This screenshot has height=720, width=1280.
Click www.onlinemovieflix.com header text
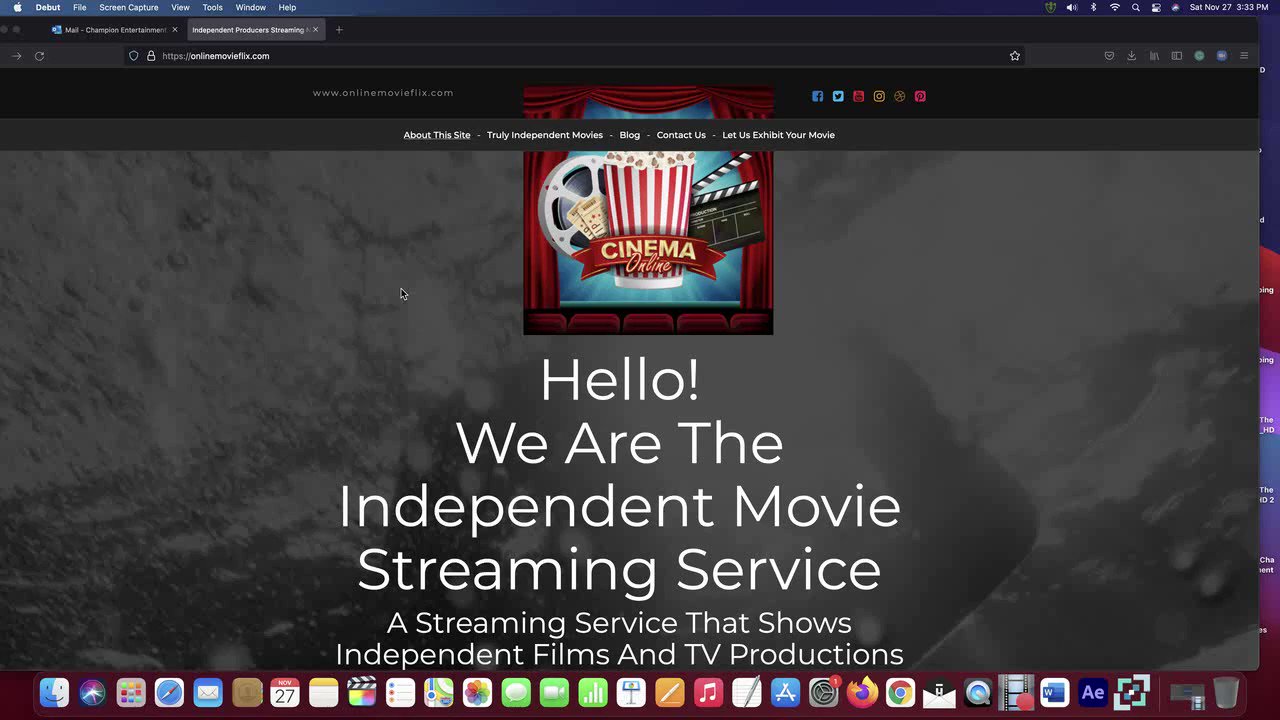point(383,93)
